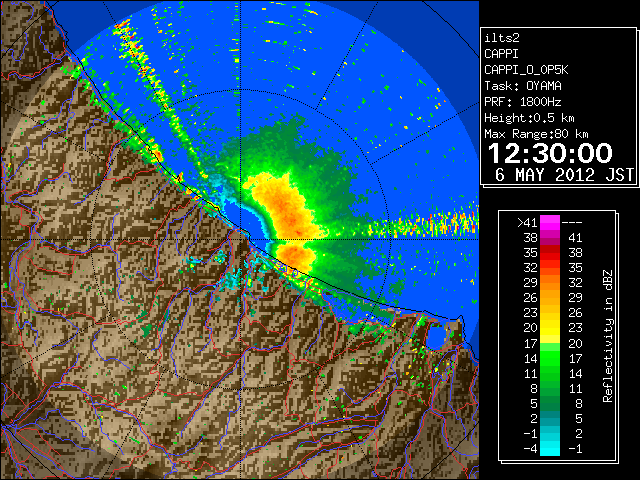
Task: Click the '>41' legend label
Action: point(527,223)
